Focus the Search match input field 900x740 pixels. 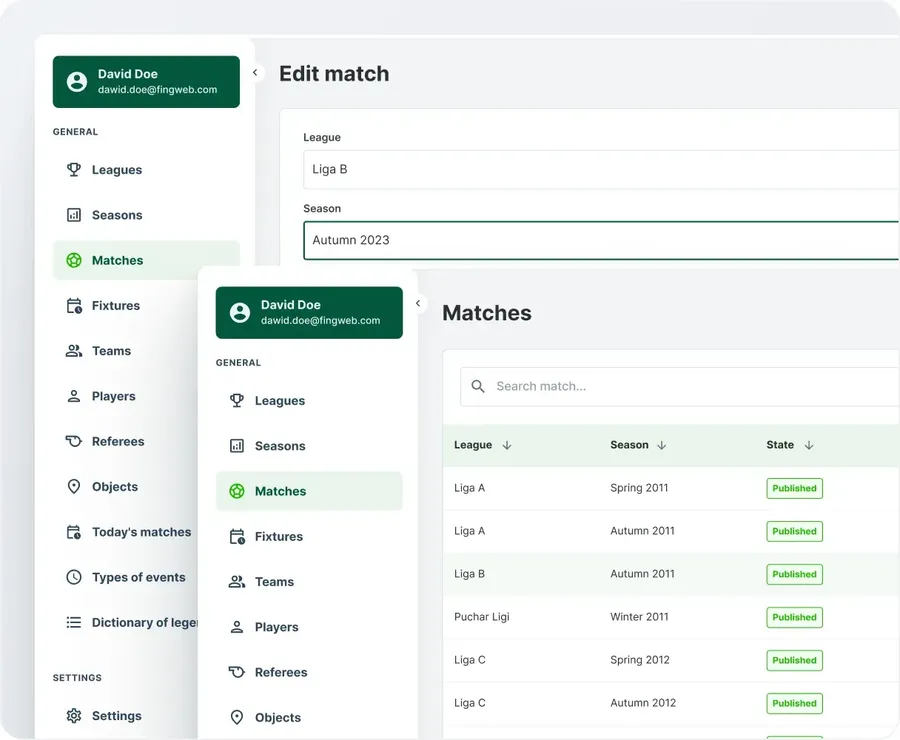coord(680,387)
